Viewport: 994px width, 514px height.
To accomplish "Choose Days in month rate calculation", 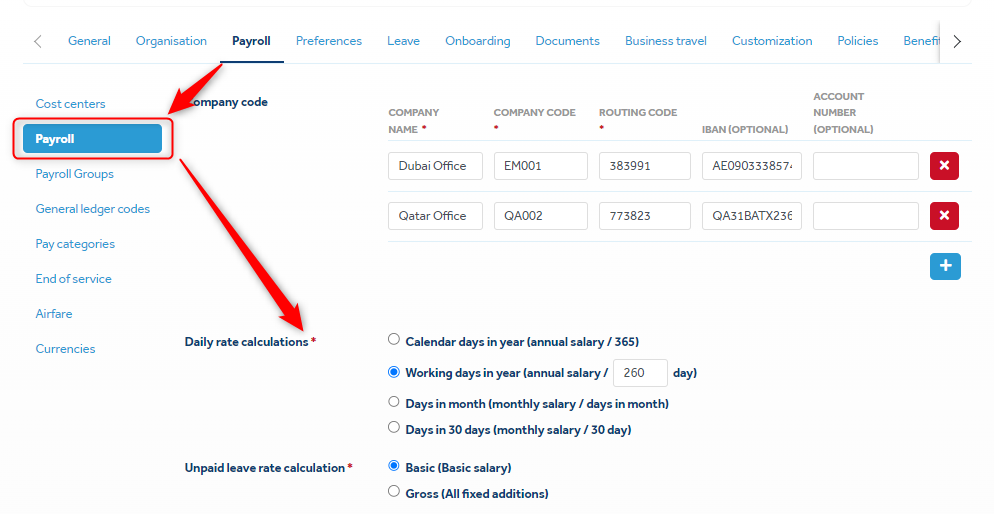I will tap(394, 402).
